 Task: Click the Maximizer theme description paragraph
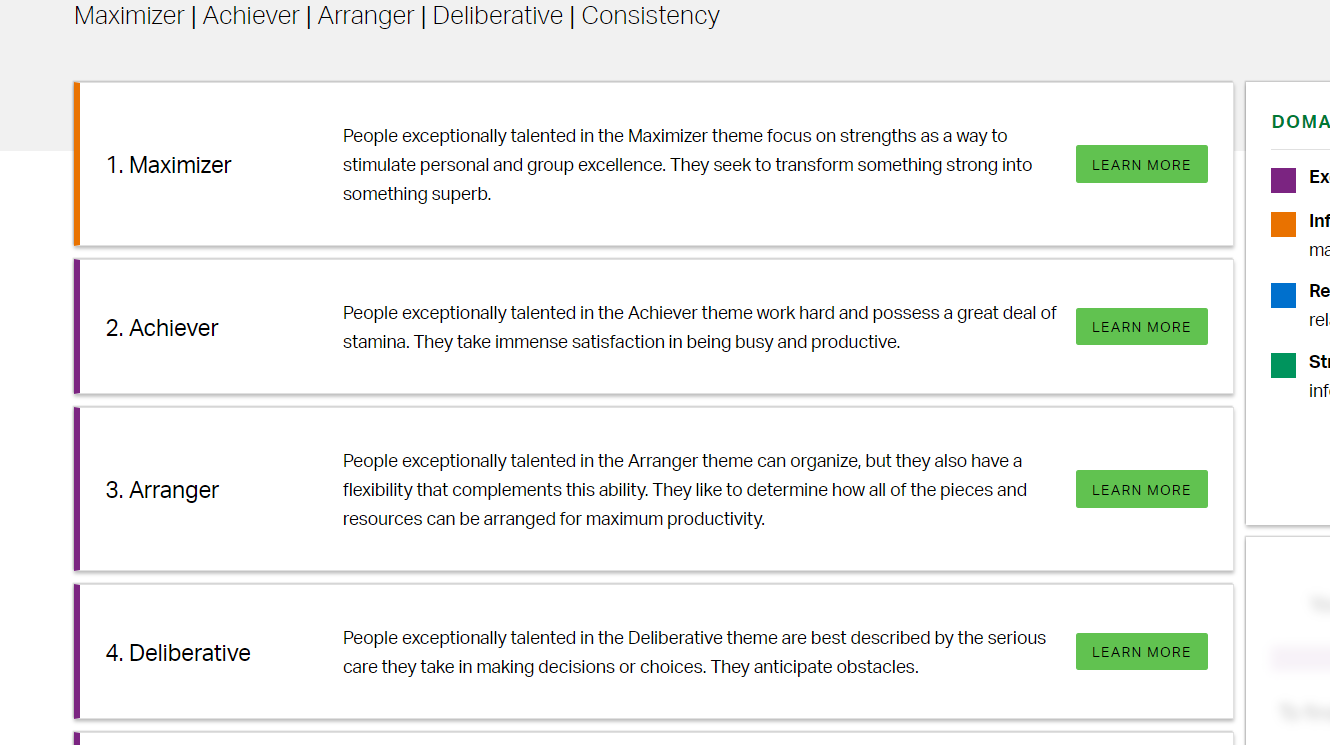[x=688, y=165]
